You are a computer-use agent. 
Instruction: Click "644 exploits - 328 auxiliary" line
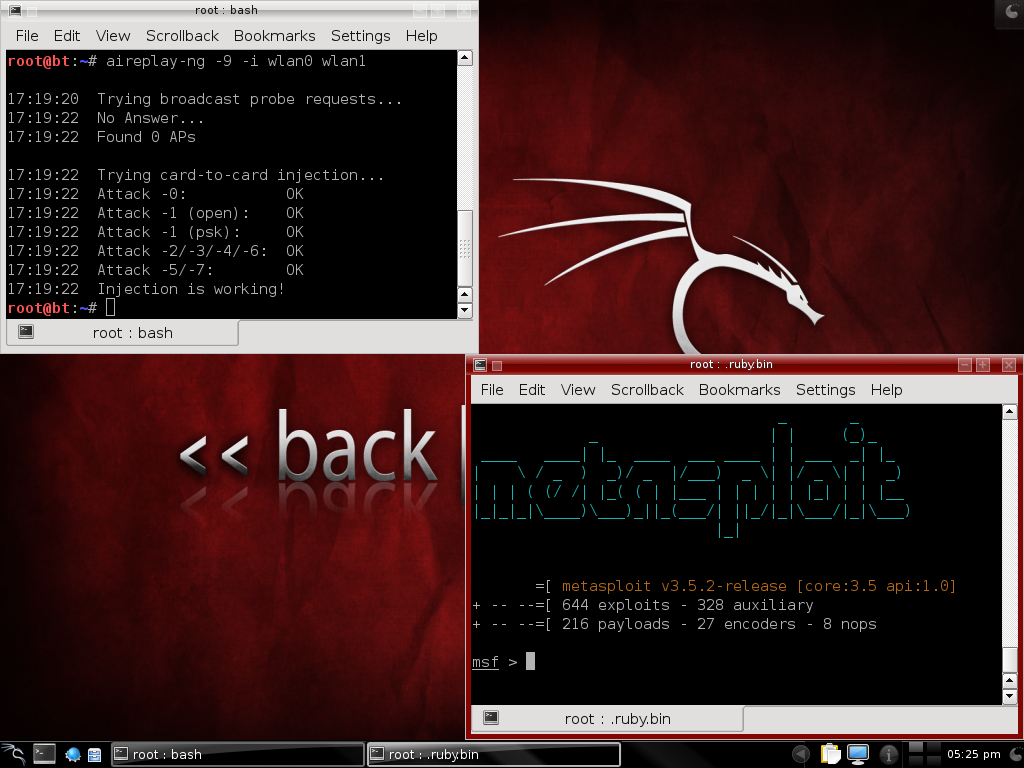pyautogui.click(x=688, y=605)
